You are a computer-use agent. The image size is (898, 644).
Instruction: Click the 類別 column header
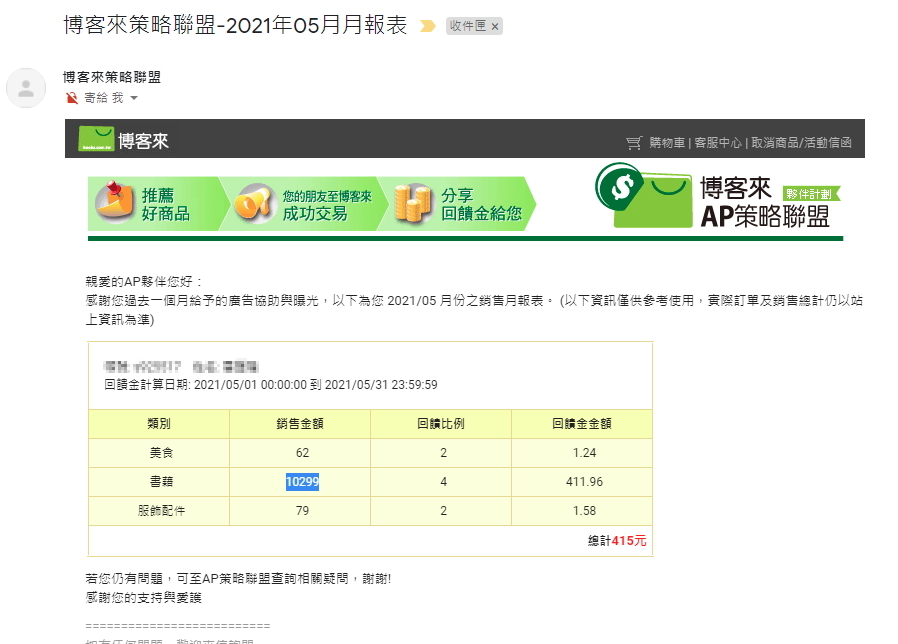[x=159, y=424]
